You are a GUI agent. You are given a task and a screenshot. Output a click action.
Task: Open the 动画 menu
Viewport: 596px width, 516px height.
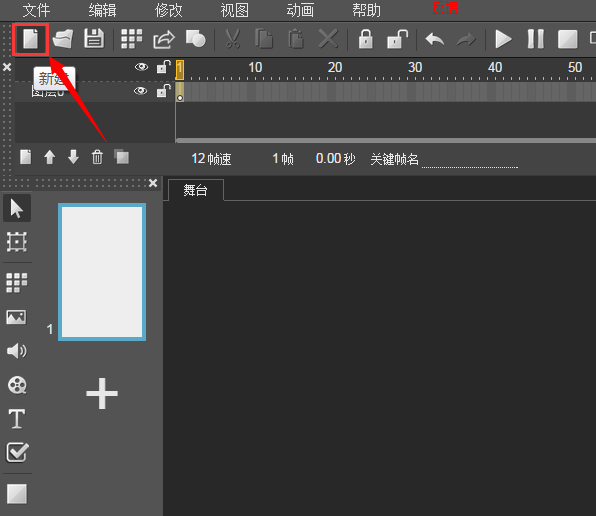click(300, 10)
